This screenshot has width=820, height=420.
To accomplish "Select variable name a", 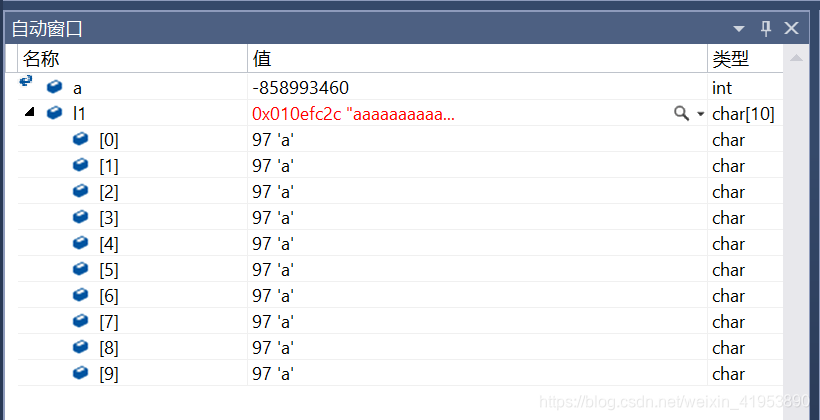I will (x=77, y=88).
